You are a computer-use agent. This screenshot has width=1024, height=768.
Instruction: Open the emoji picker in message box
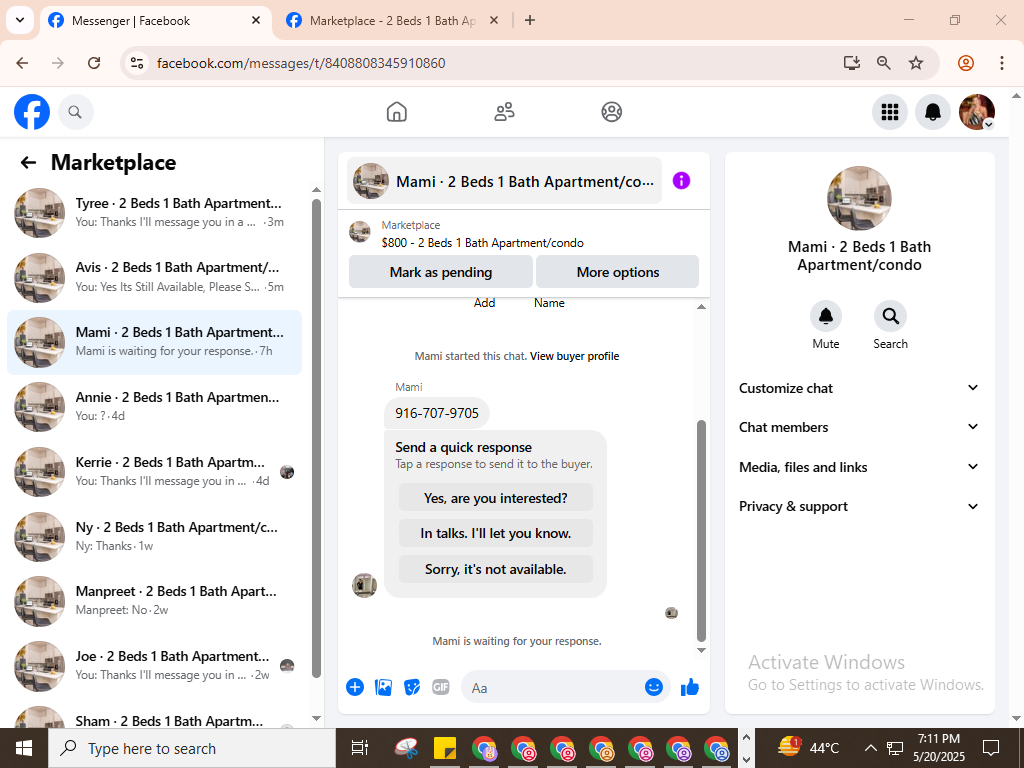(654, 687)
